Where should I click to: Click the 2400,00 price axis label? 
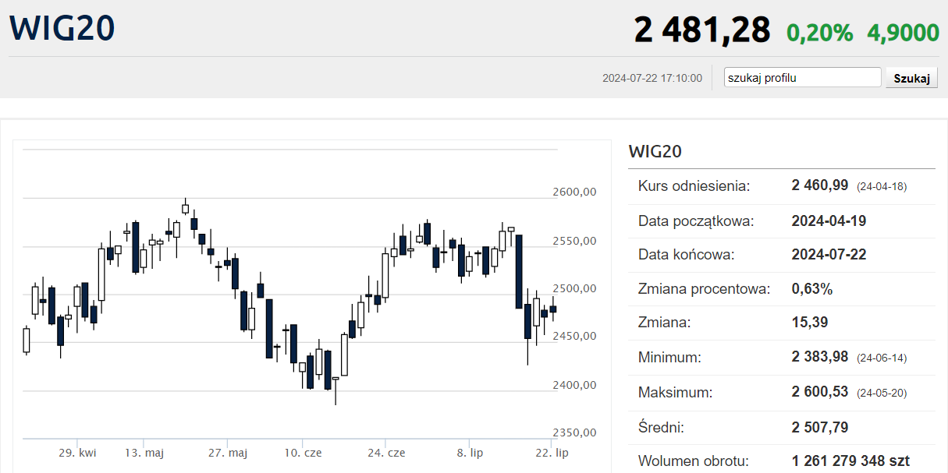(574, 385)
